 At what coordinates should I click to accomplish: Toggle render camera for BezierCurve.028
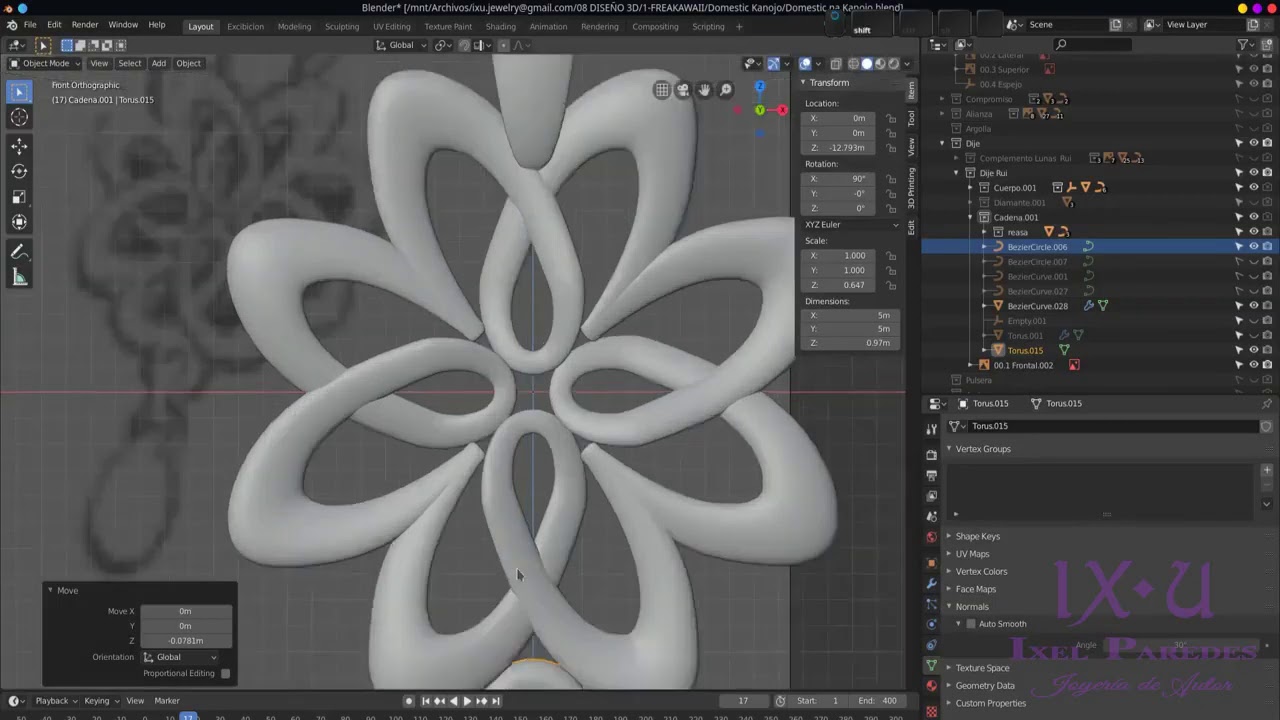click(1267, 306)
